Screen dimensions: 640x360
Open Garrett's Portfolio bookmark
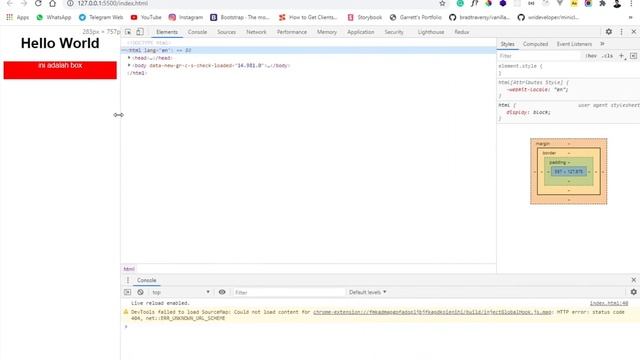pyautogui.click(x=416, y=17)
